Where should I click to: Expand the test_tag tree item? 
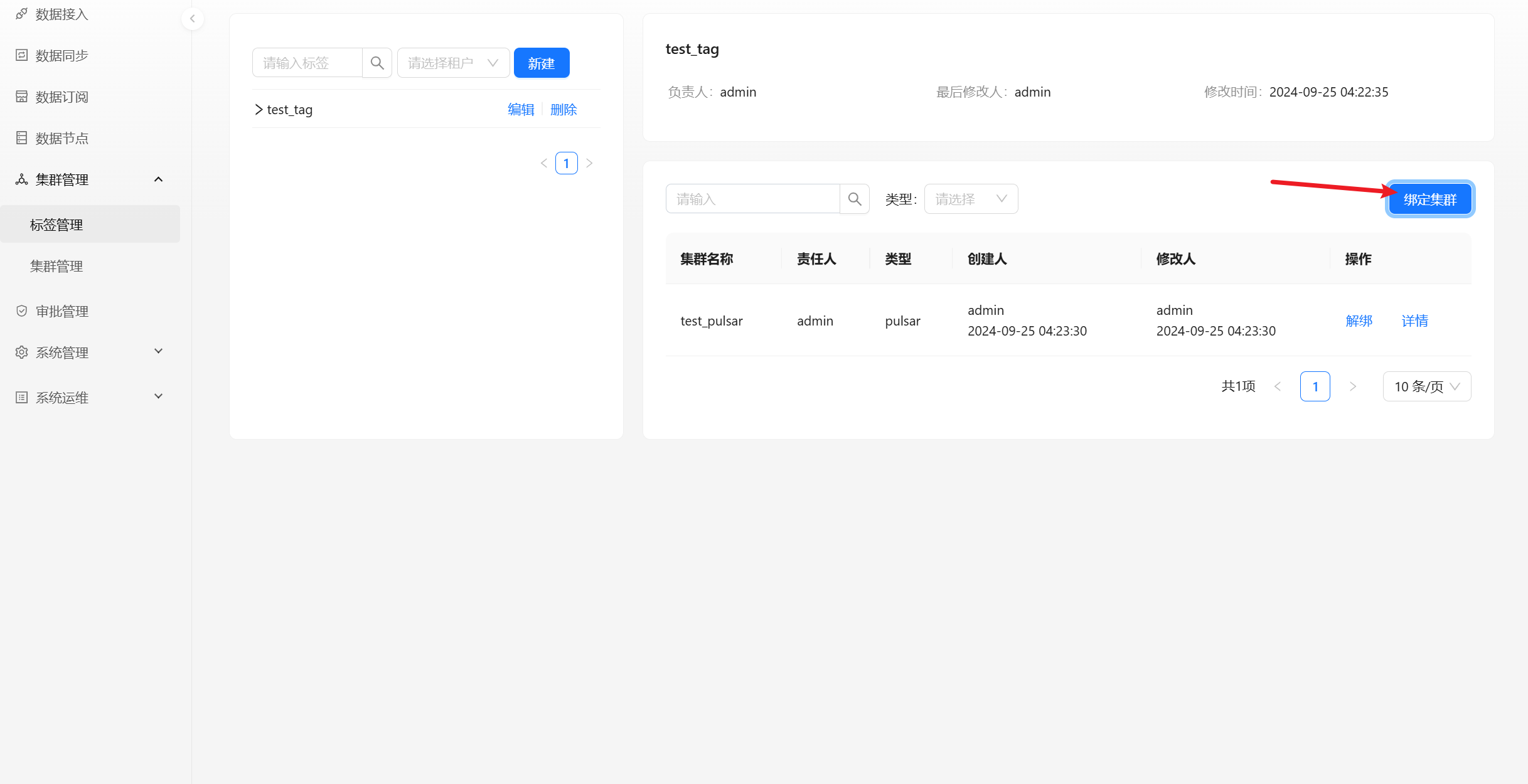click(259, 110)
